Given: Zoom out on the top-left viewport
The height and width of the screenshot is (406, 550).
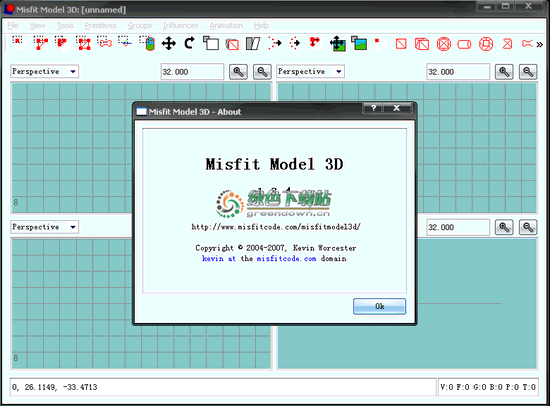Looking at the screenshot, I should [262, 72].
